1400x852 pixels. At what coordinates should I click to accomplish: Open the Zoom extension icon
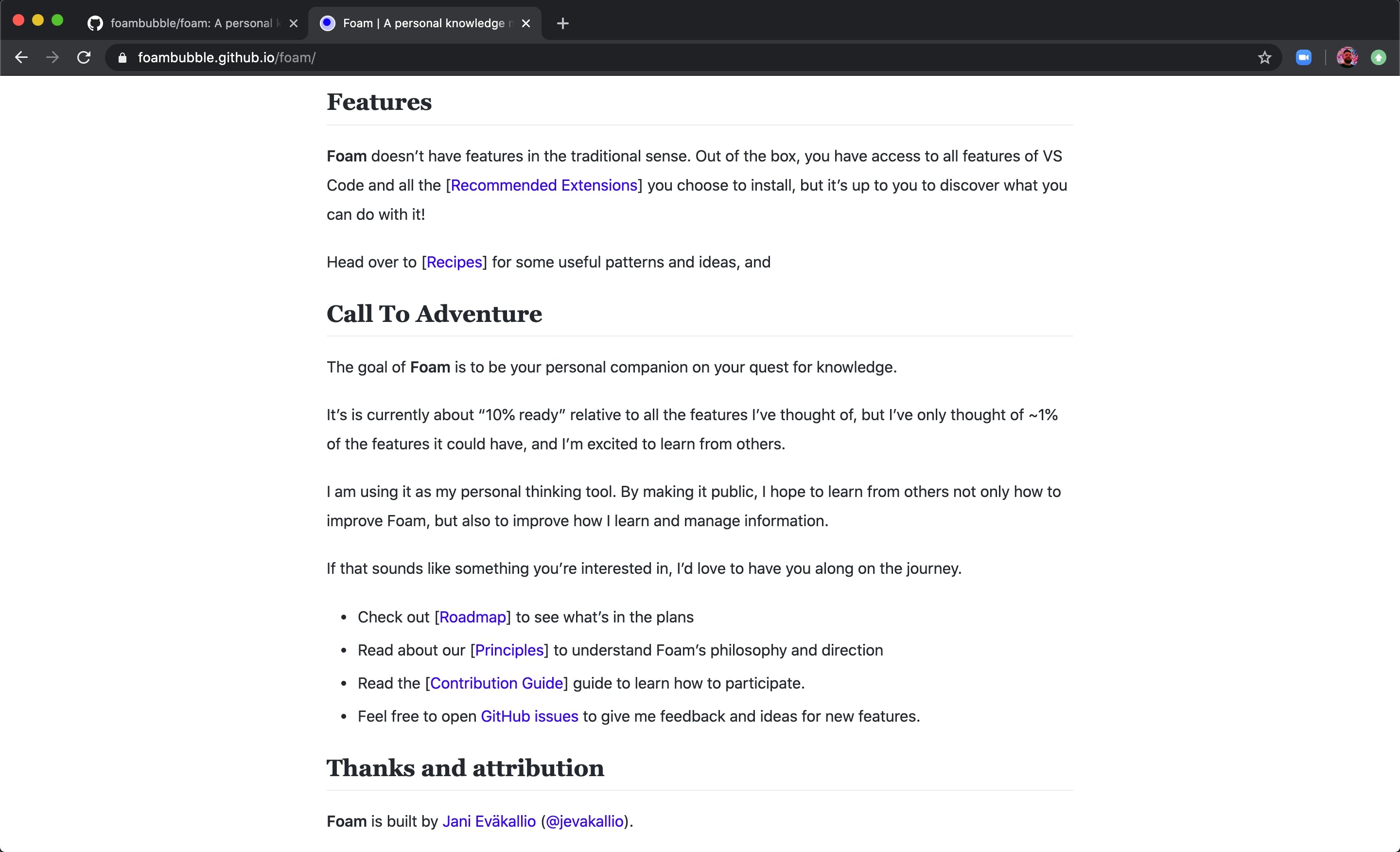click(x=1303, y=57)
